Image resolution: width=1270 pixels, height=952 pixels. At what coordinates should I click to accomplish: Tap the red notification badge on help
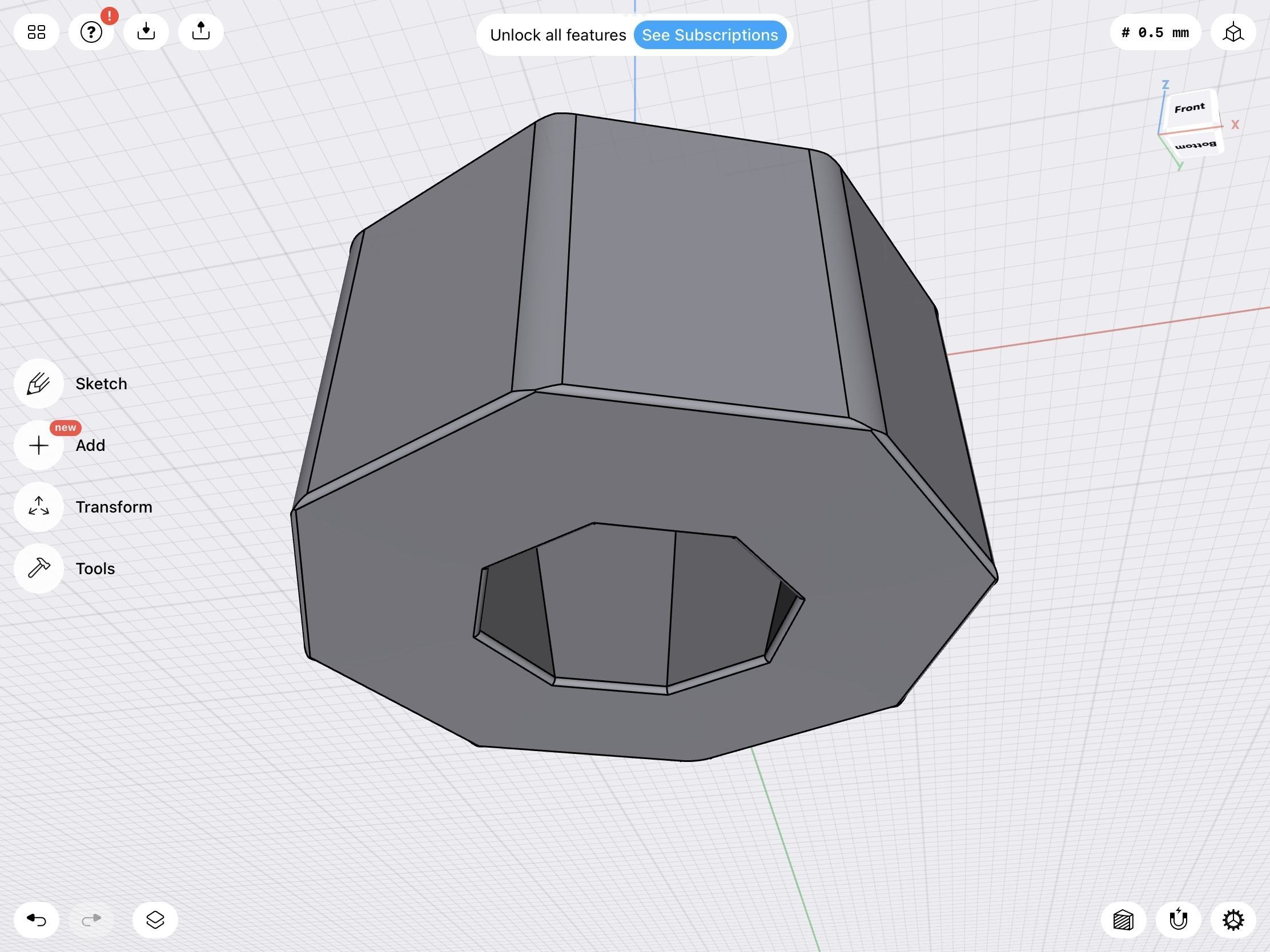coord(109,15)
